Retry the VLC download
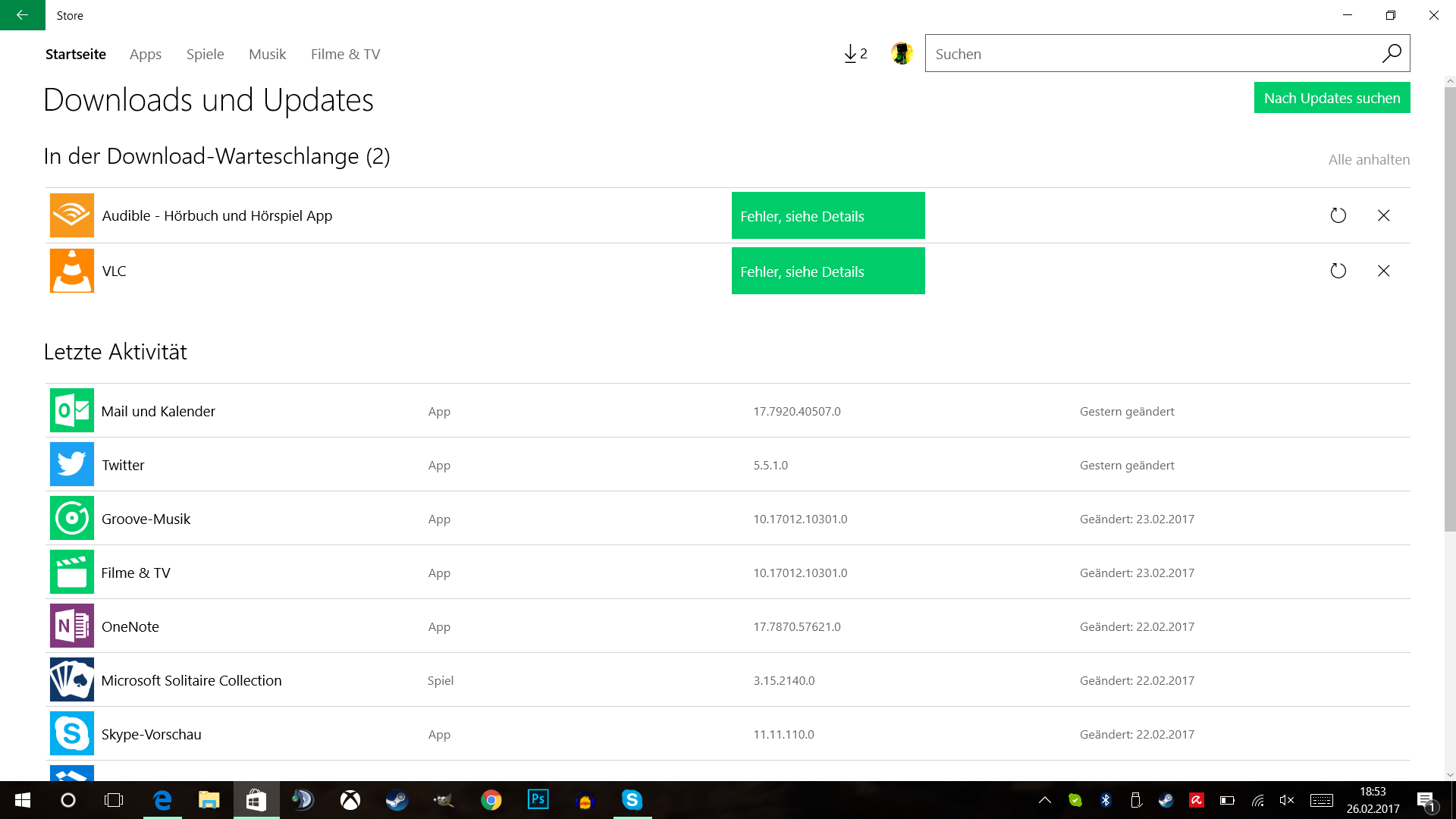 point(1338,271)
